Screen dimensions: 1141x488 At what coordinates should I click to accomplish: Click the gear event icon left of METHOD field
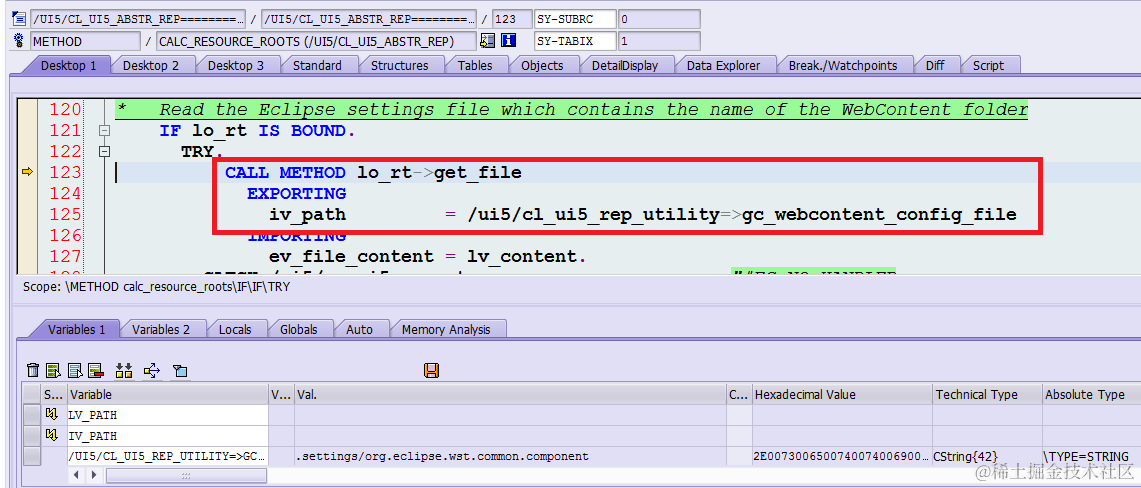click(x=19, y=41)
